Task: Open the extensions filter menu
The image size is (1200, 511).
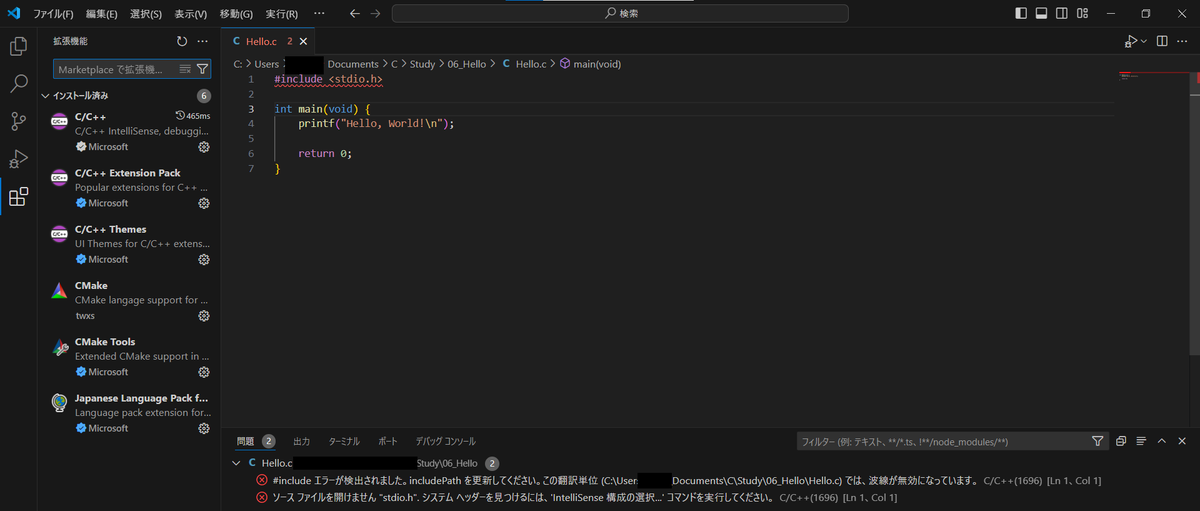Action: click(x=202, y=69)
